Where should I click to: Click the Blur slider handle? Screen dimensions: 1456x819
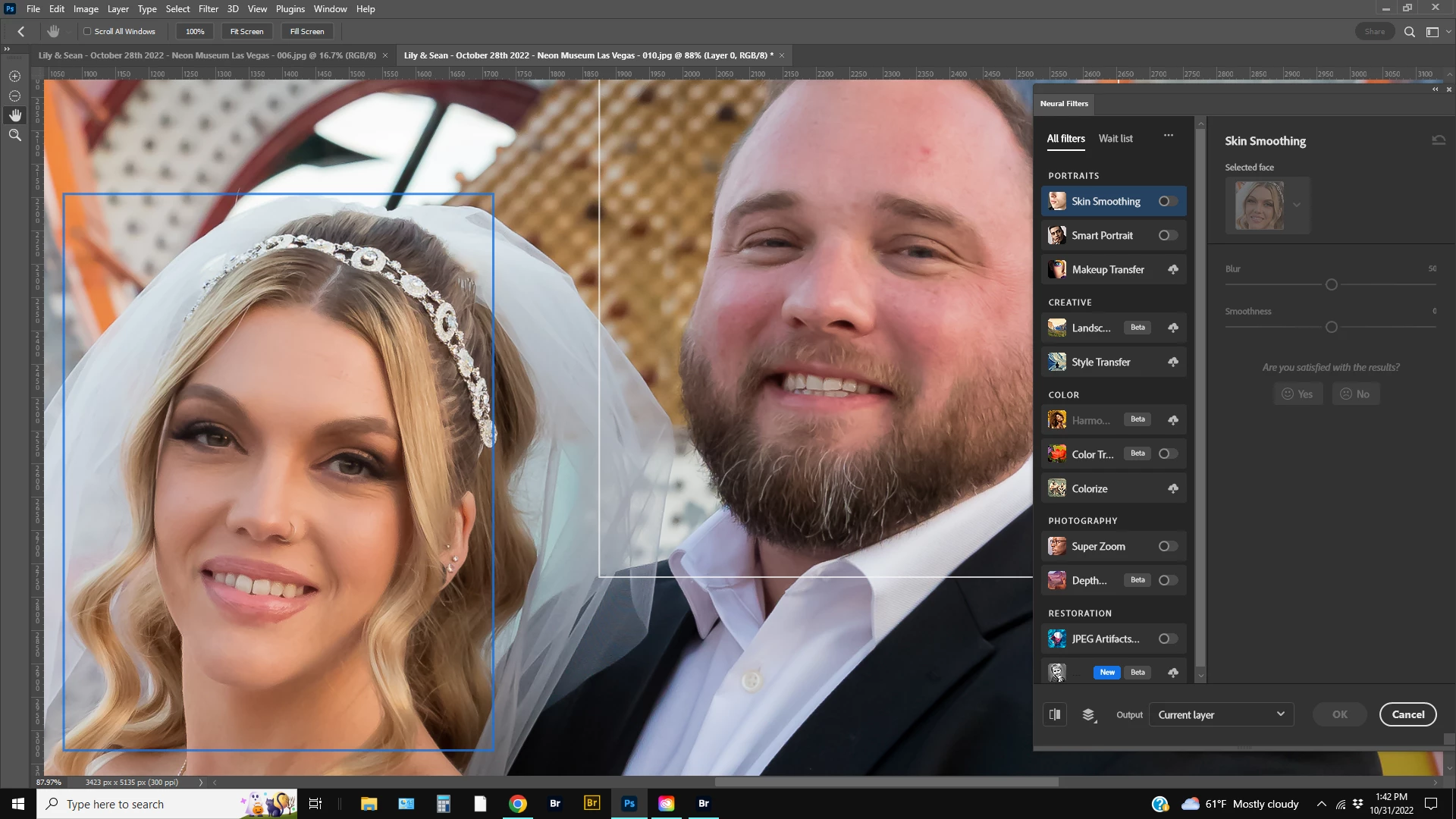pos(1332,284)
